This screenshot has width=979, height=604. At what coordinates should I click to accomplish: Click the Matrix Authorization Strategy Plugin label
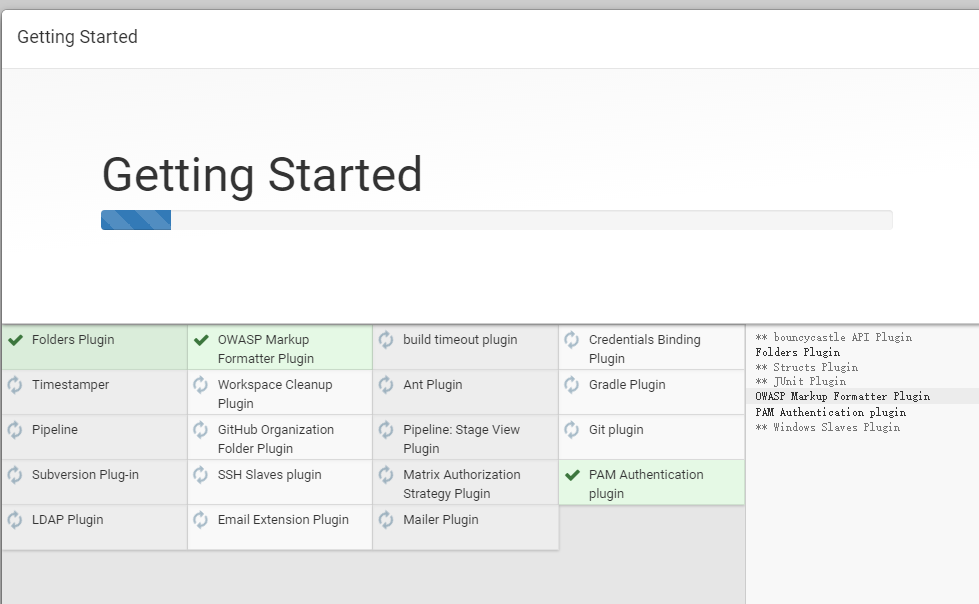pos(461,484)
